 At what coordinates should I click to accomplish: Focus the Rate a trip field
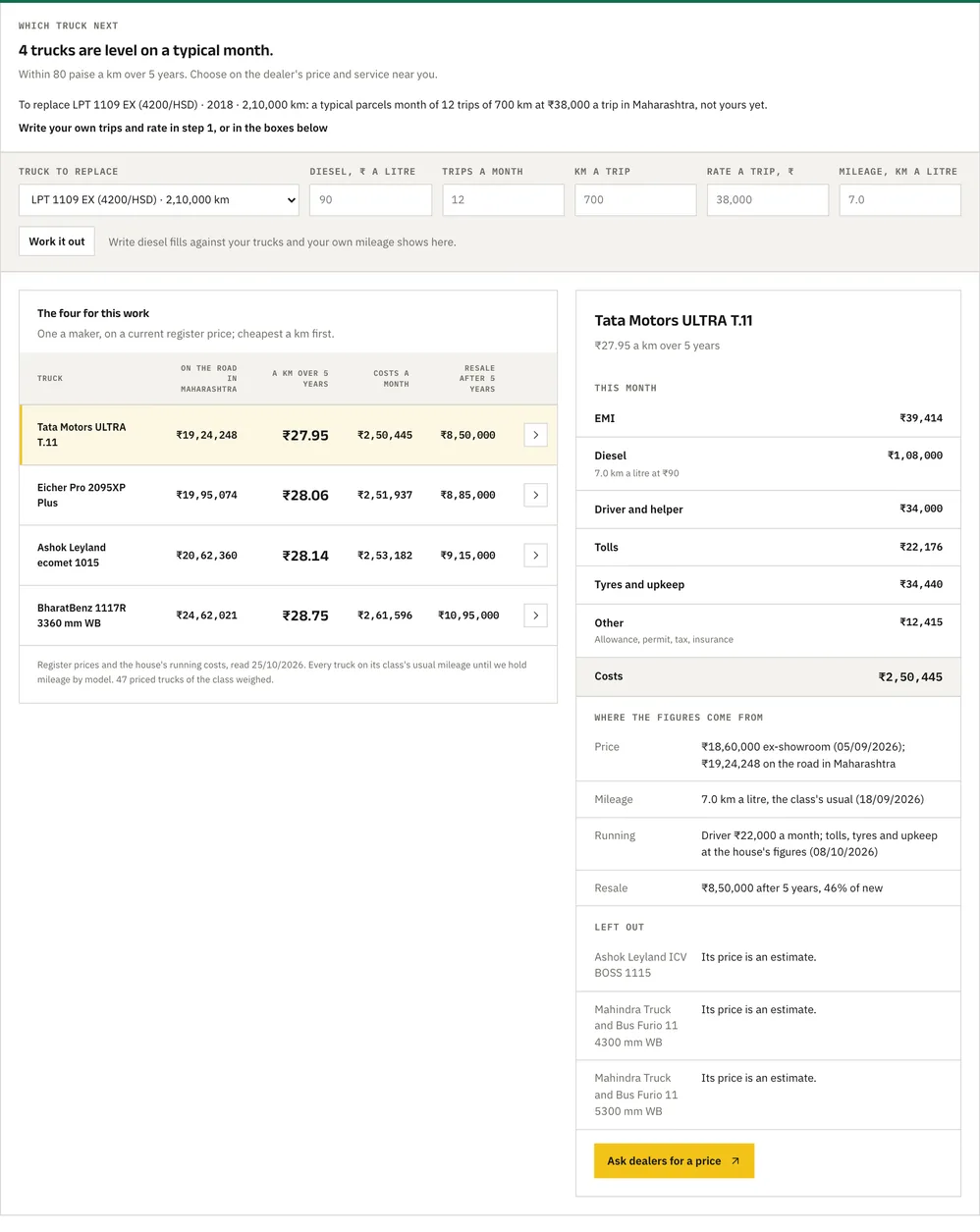pos(768,200)
